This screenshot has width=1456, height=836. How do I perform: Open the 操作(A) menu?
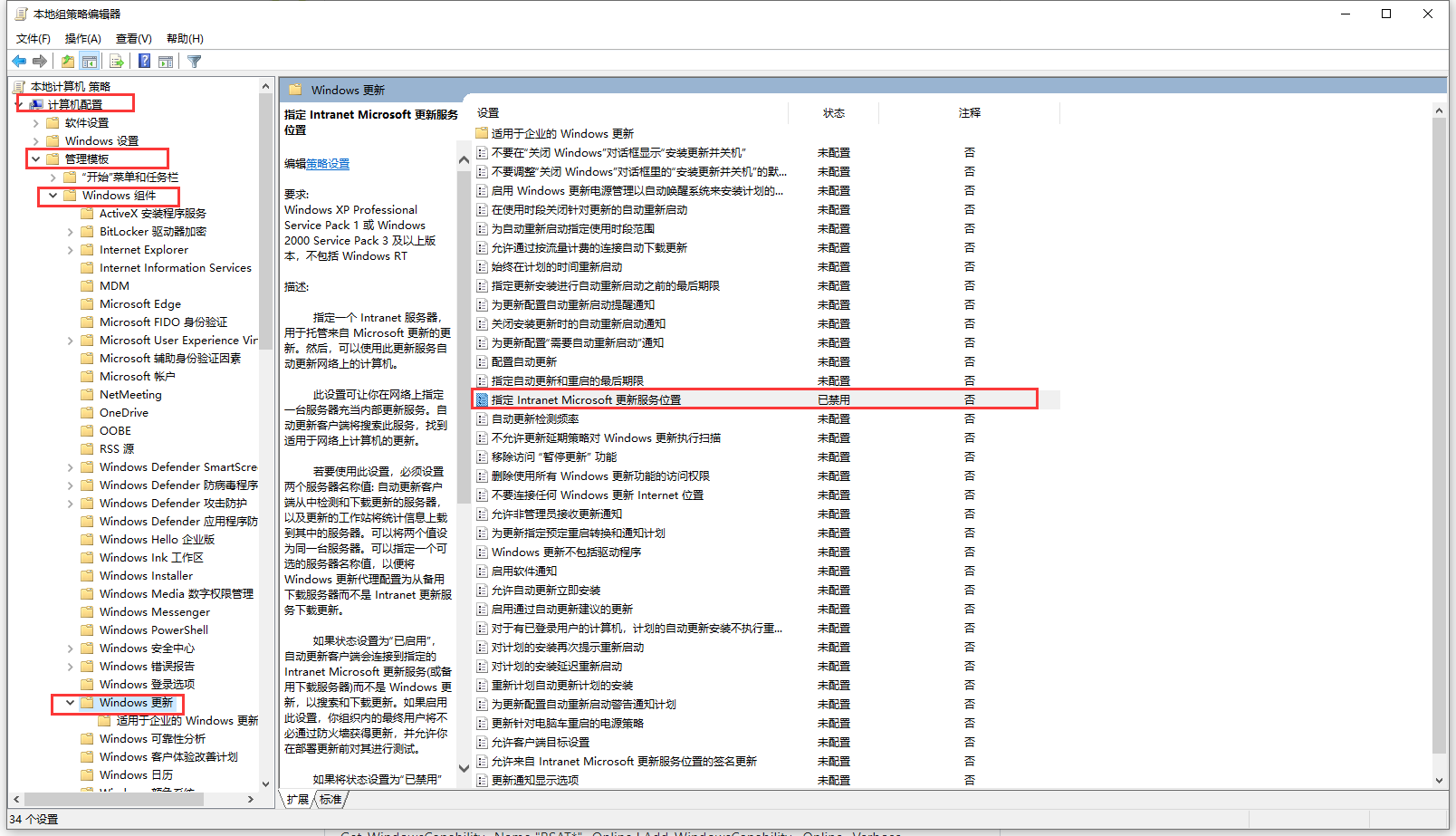83,39
